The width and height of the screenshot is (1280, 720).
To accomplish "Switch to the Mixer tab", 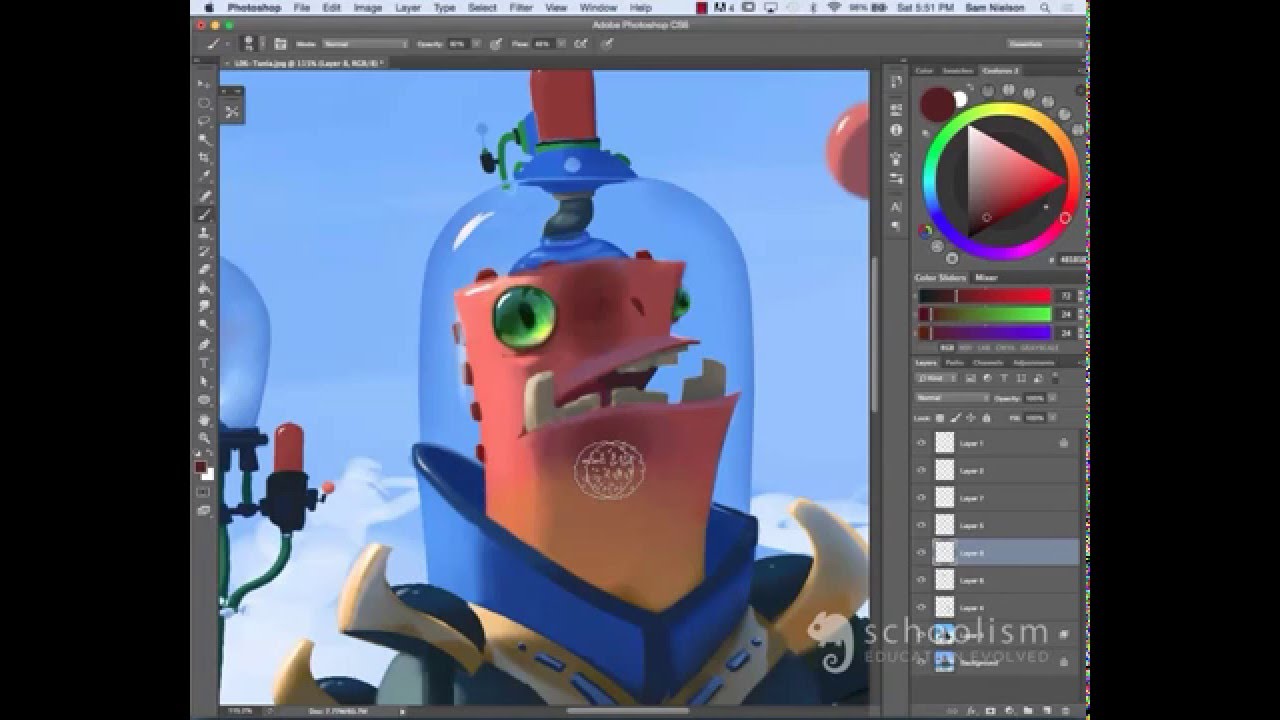I will (986, 277).
